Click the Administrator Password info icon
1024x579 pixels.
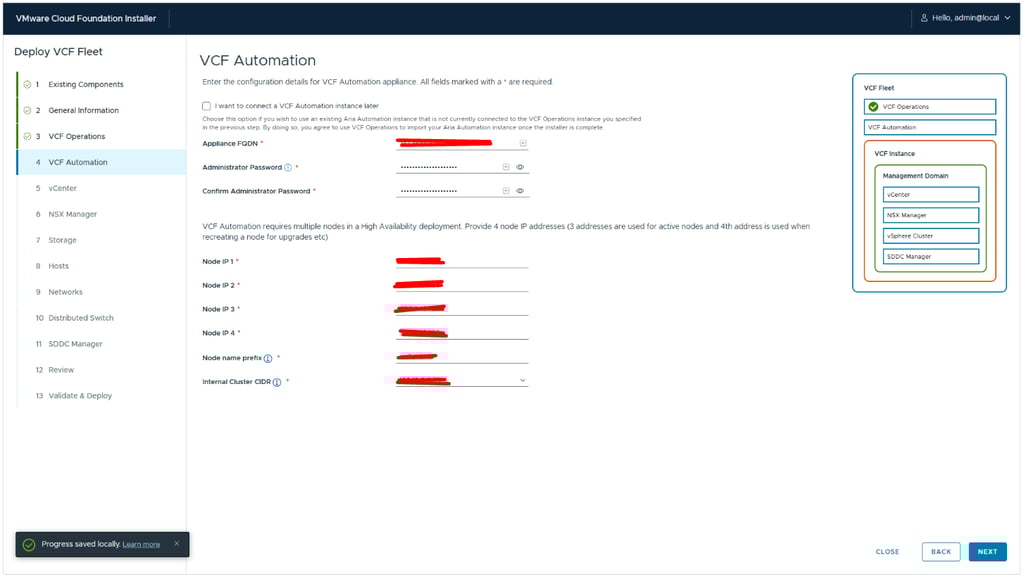click(288, 168)
